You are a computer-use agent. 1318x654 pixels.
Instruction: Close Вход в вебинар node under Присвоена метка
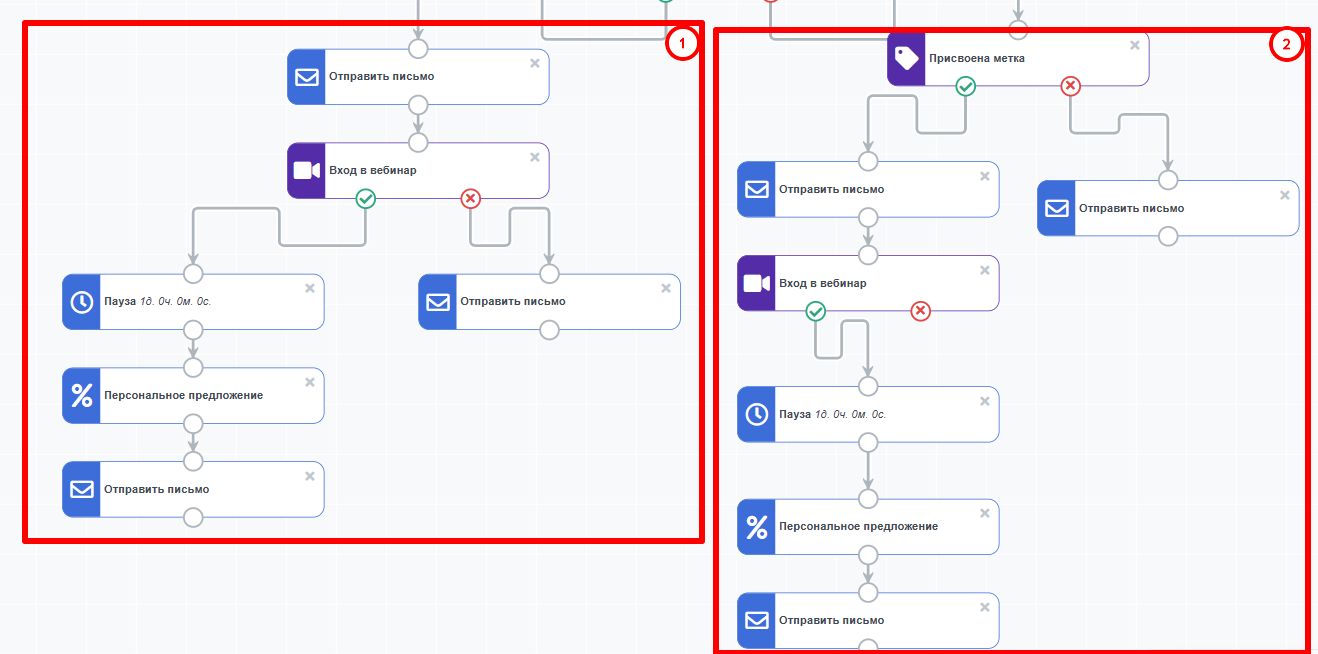pyautogui.click(x=985, y=270)
